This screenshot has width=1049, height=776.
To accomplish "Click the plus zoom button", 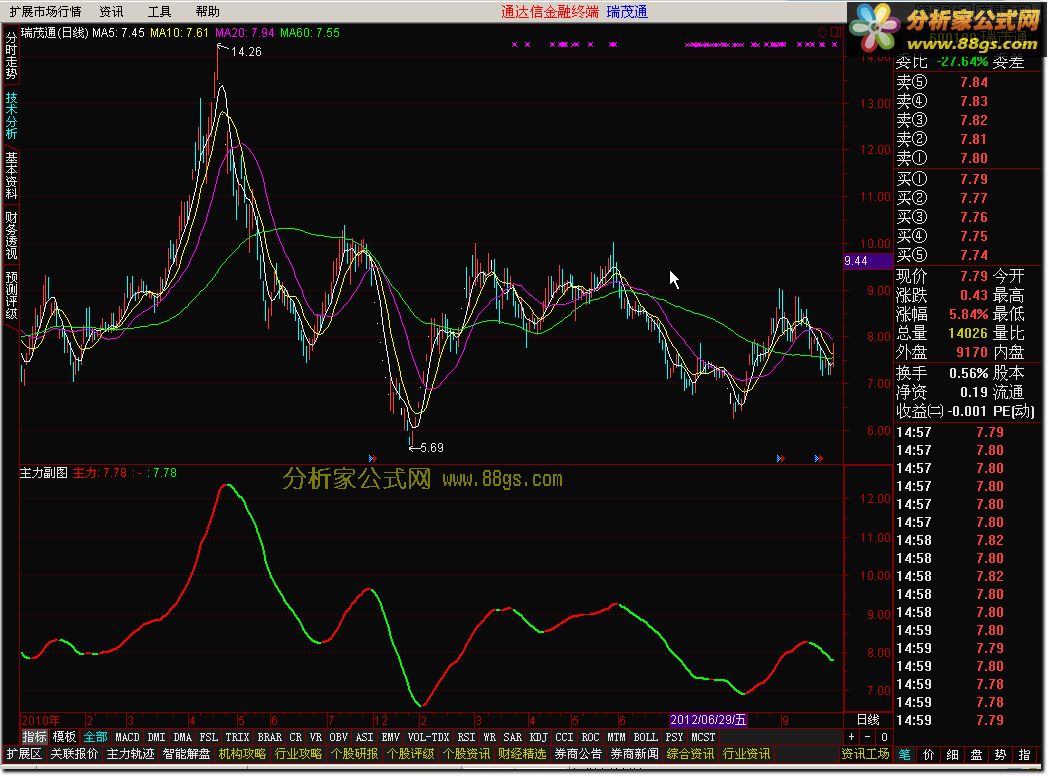I will [851, 737].
